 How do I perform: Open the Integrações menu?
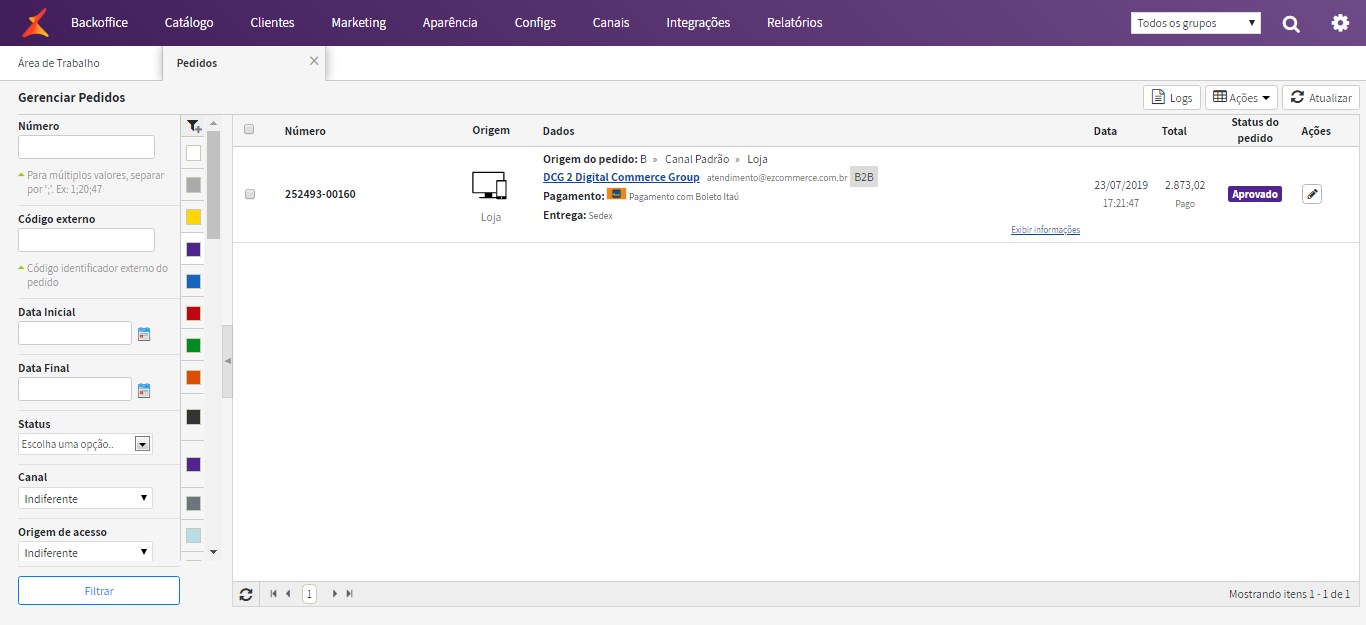698,23
